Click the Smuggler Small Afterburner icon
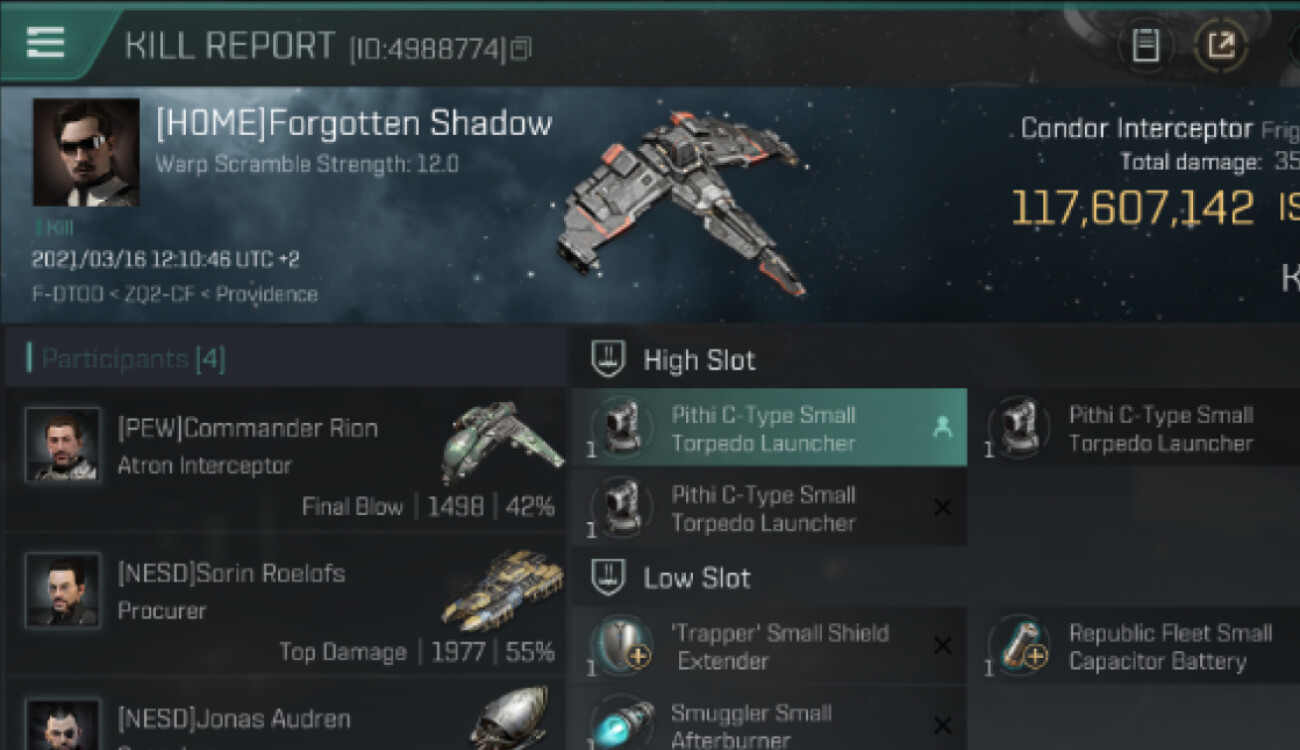This screenshot has height=750, width=1300. pyautogui.click(x=622, y=722)
